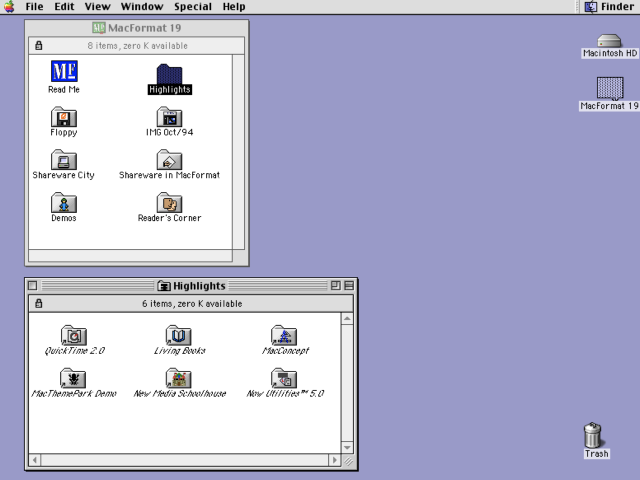Image resolution: width=640 pixels, height=480 pixels.
Task: Click '6 items, zero K available' text
Action: pos(192,304)
